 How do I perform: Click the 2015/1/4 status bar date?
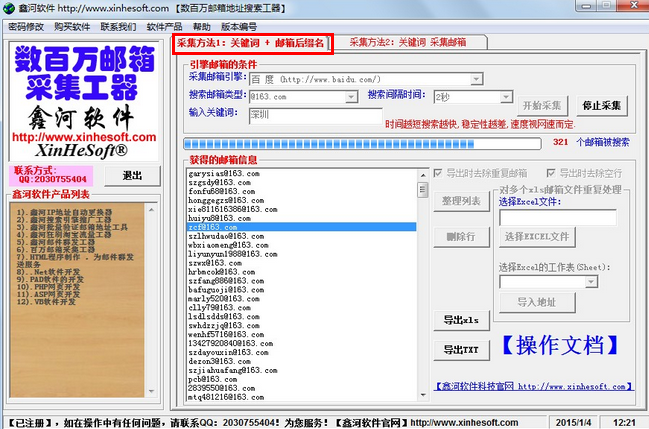click(x=573, y=422)
